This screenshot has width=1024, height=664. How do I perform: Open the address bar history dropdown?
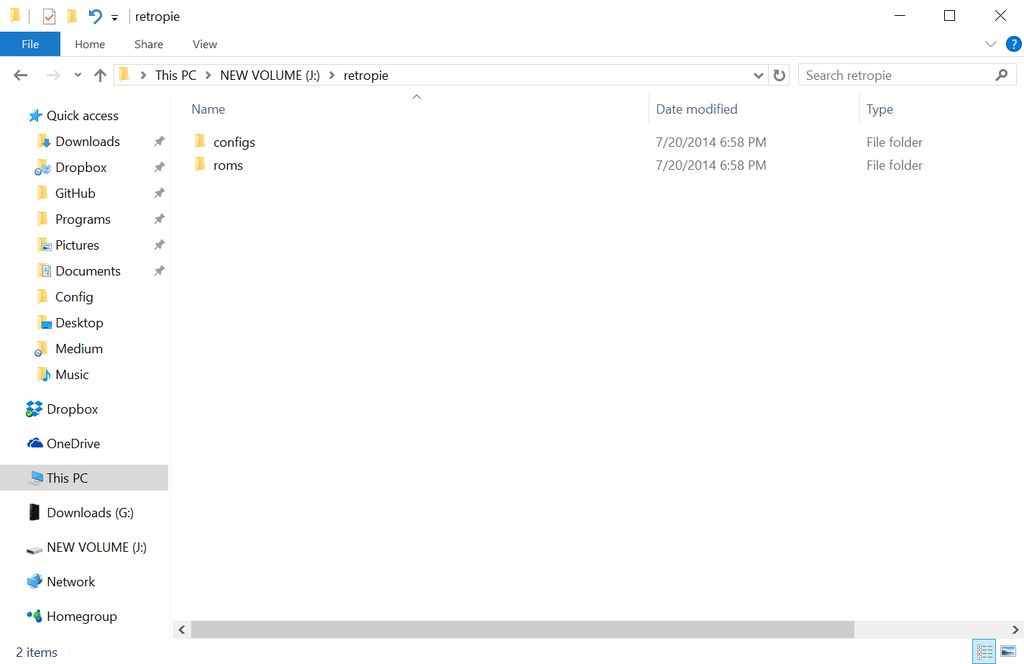758,75
